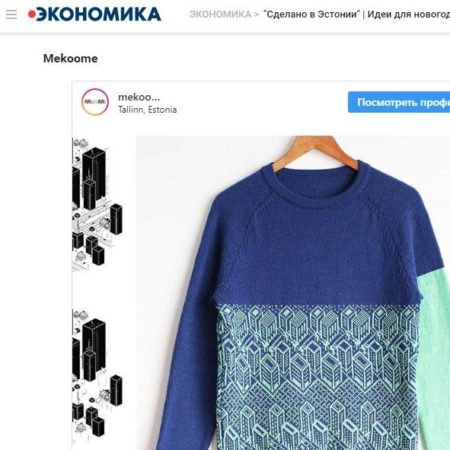Click the red dot in logo
This screenshot has width=450, height=450.
click(x=32, y=14)
